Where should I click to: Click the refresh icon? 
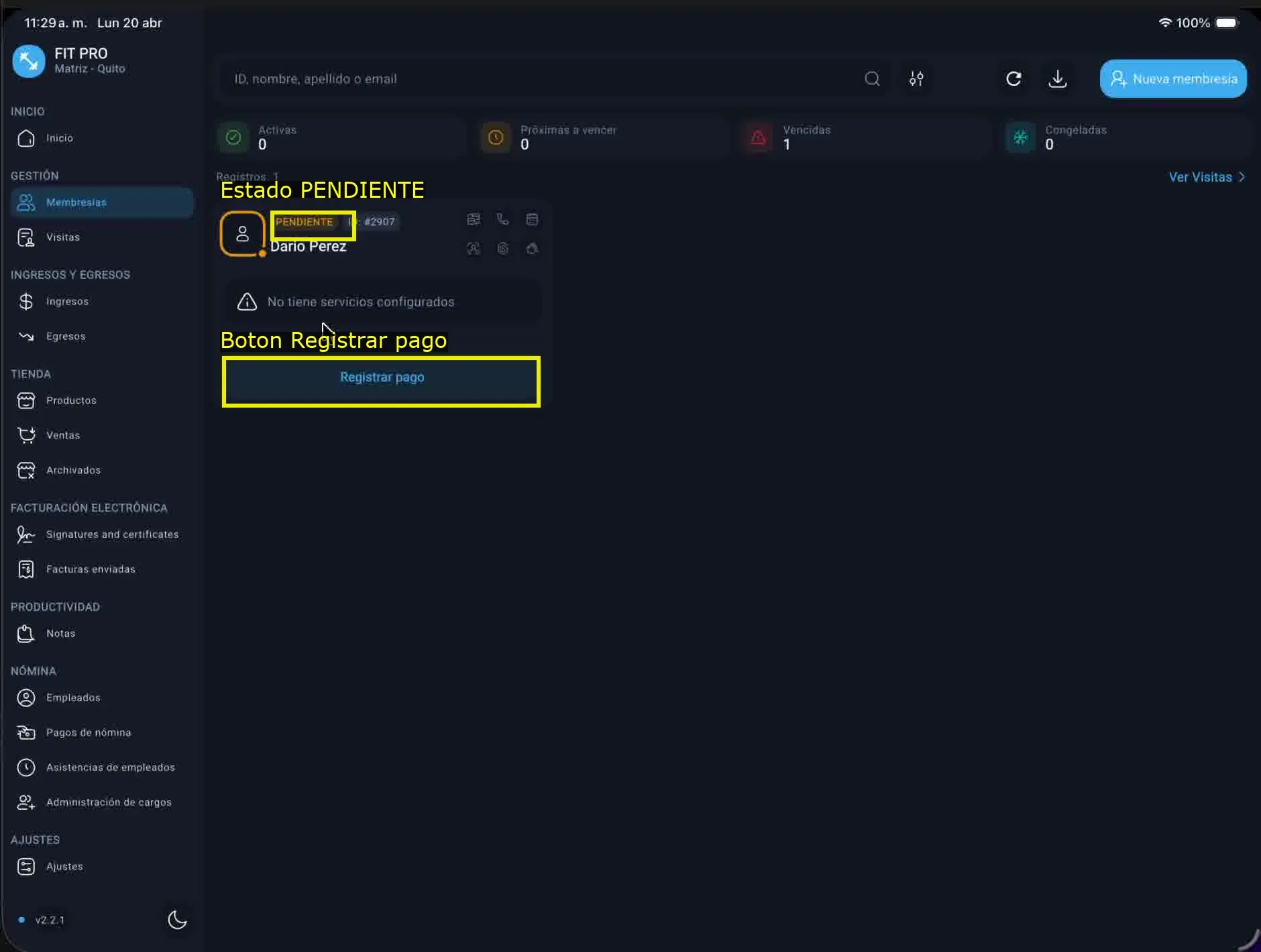pyautogui.click(x=1013, y=79)
